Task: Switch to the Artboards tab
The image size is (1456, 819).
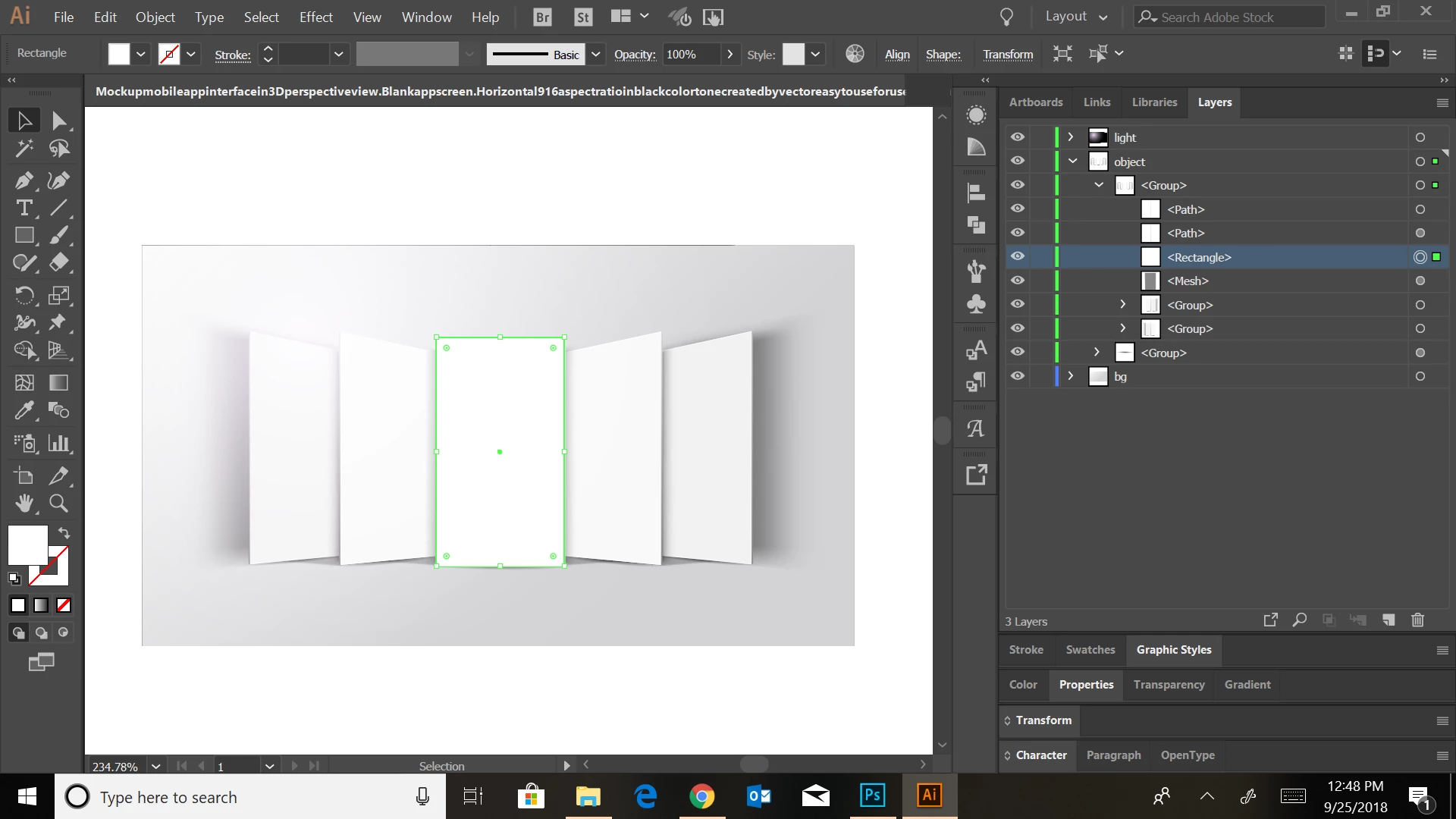Action: (x=1035, y=102)
